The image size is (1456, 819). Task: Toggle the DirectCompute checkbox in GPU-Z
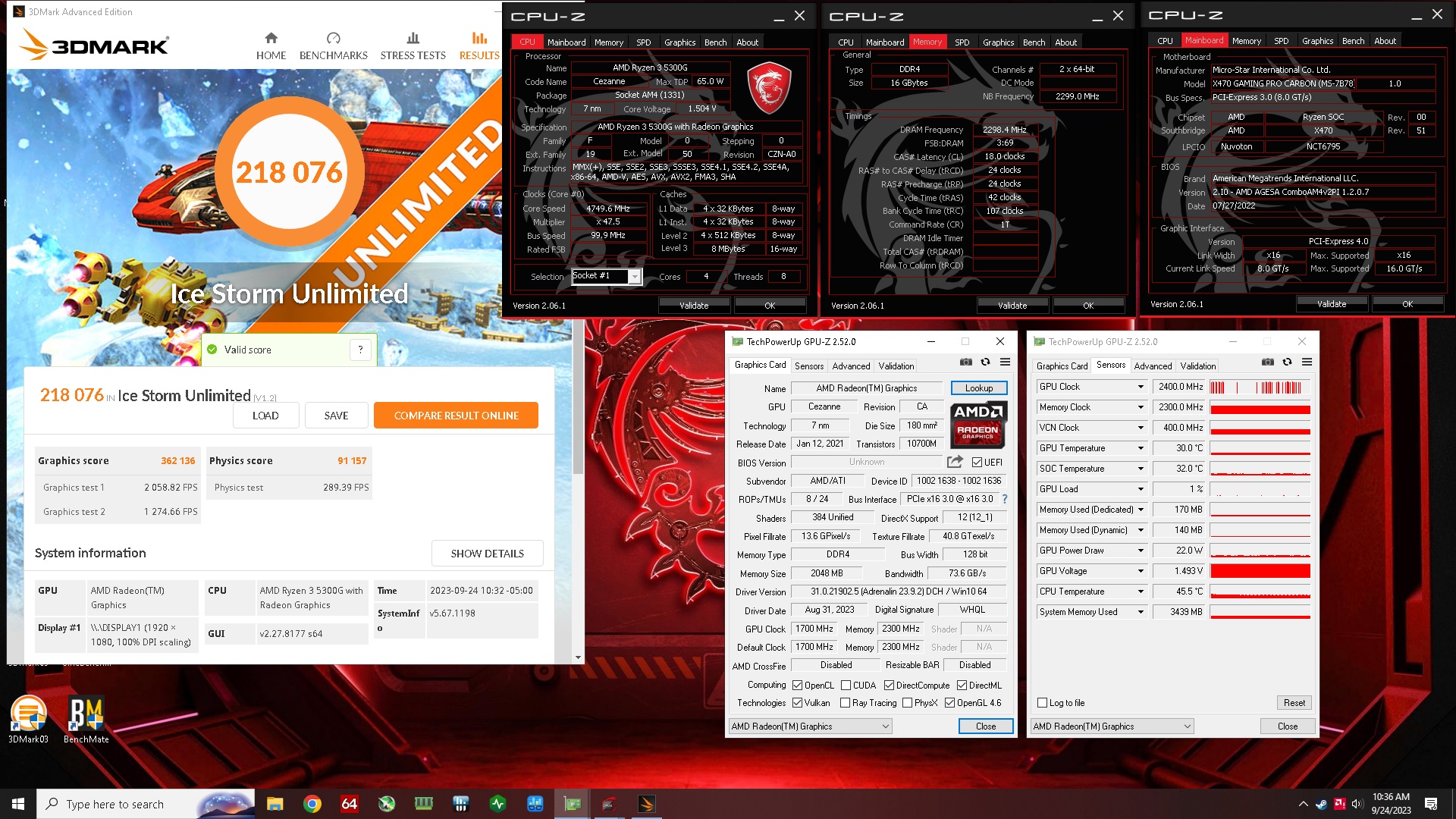coord(889,686)
